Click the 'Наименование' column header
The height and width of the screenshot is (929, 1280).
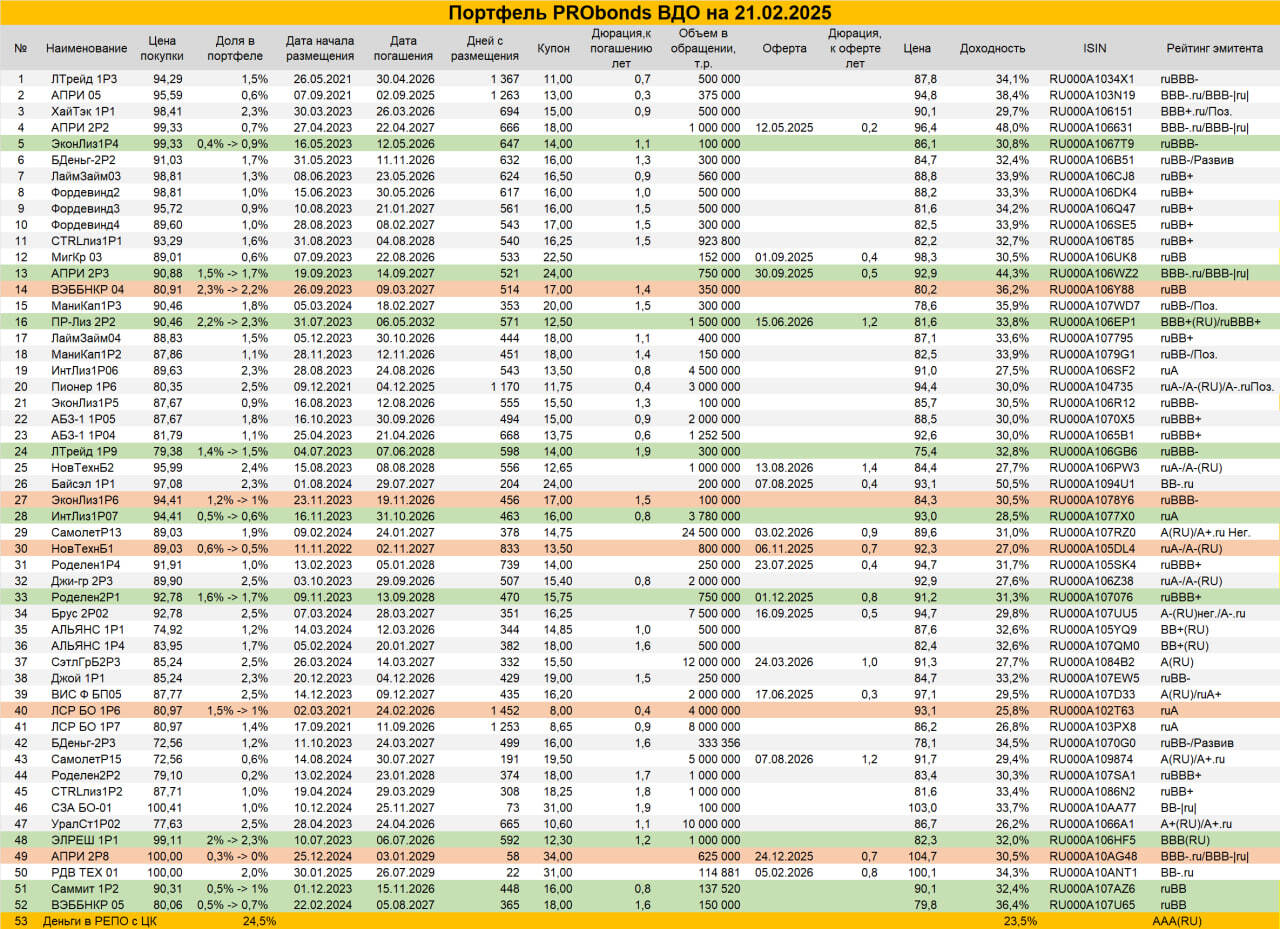click(x=87, y=49)
